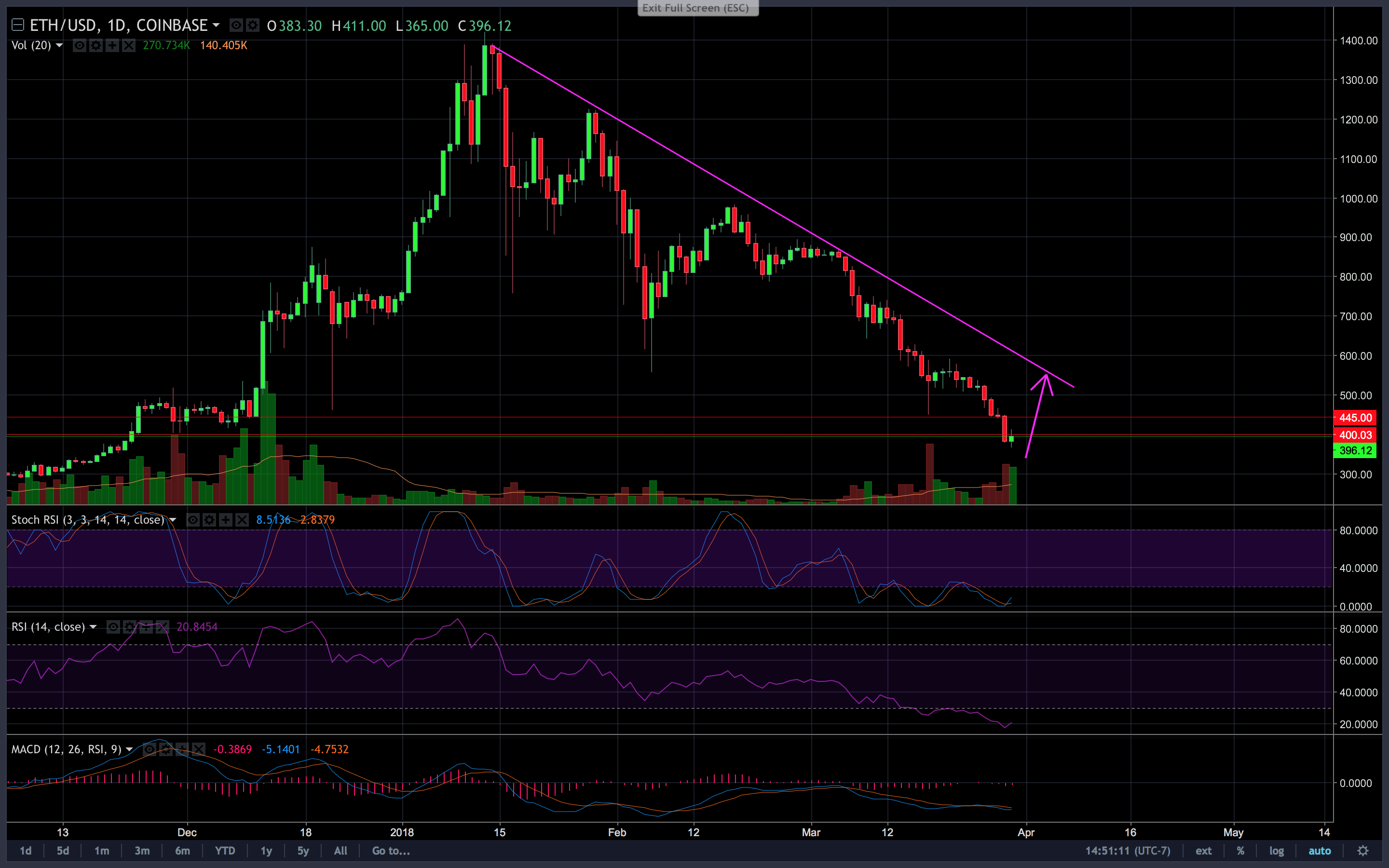The height and width of the screenshot is (868, 1389).
Task: Click the RSI value 20.8454
Action: [197, 627]
